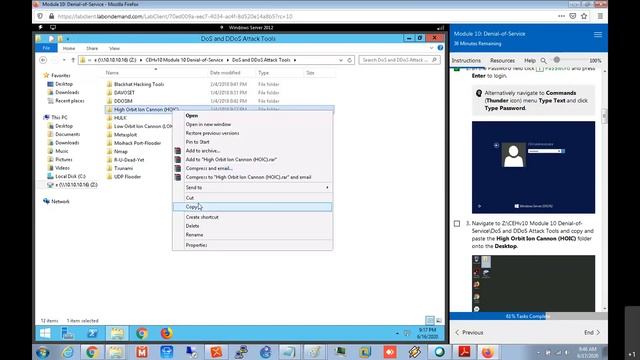Click the Previous button
The width and height of the screenshot is (640, 360).
469,333
